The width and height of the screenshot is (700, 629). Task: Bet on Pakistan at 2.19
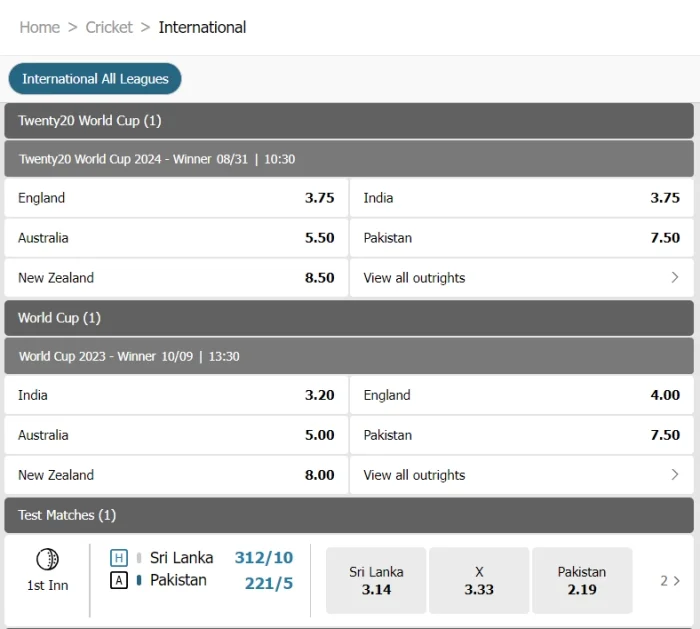point(582,580)
